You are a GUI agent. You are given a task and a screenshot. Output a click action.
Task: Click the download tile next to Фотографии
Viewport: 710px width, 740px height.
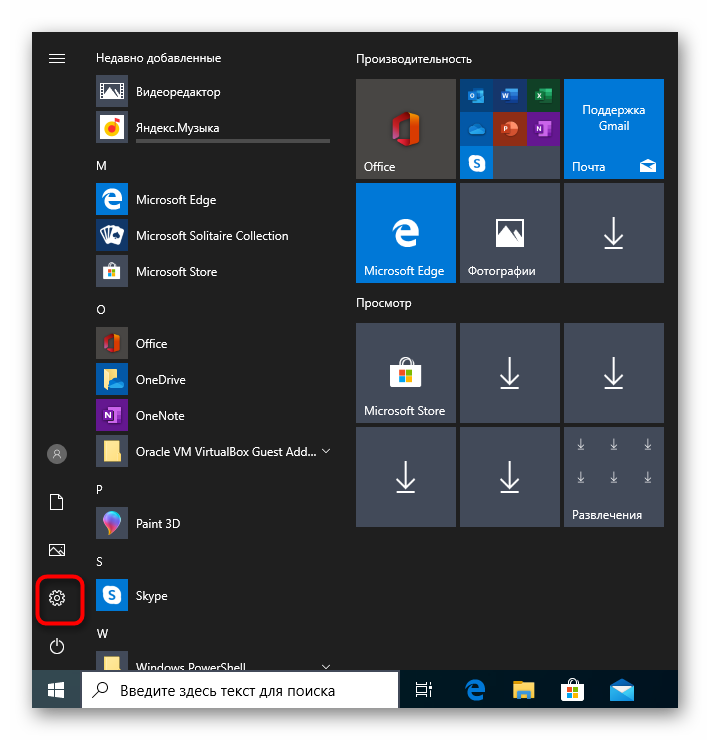click(614, 233)
